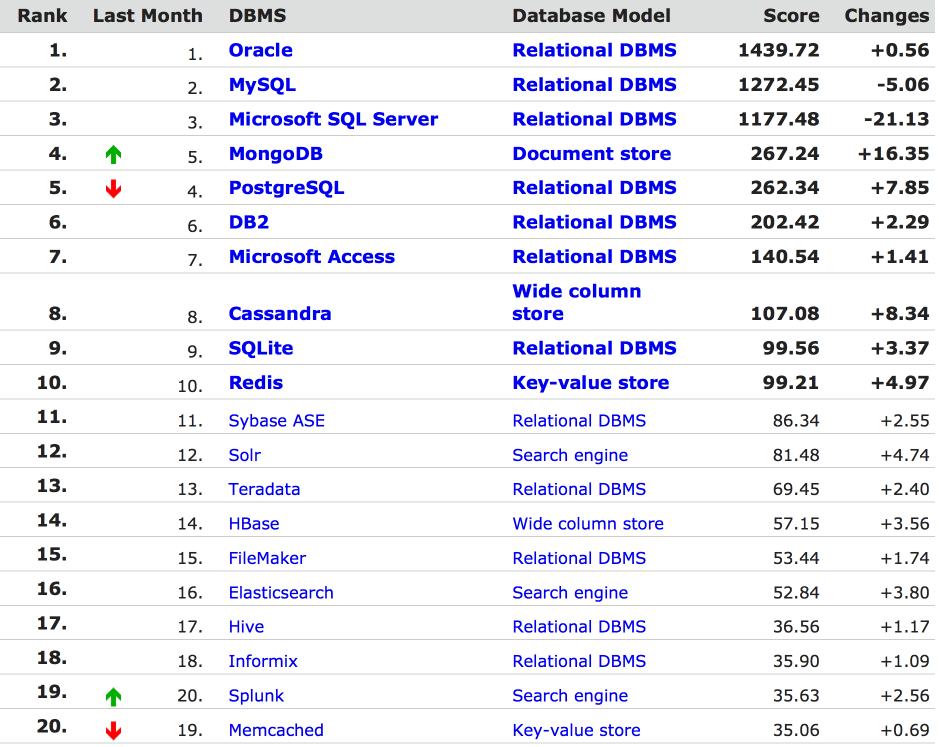The height and width of the screenshot is (747, 939).
Task: Open the Cassandra DBMS link
Action: click(x=279, y=314)
